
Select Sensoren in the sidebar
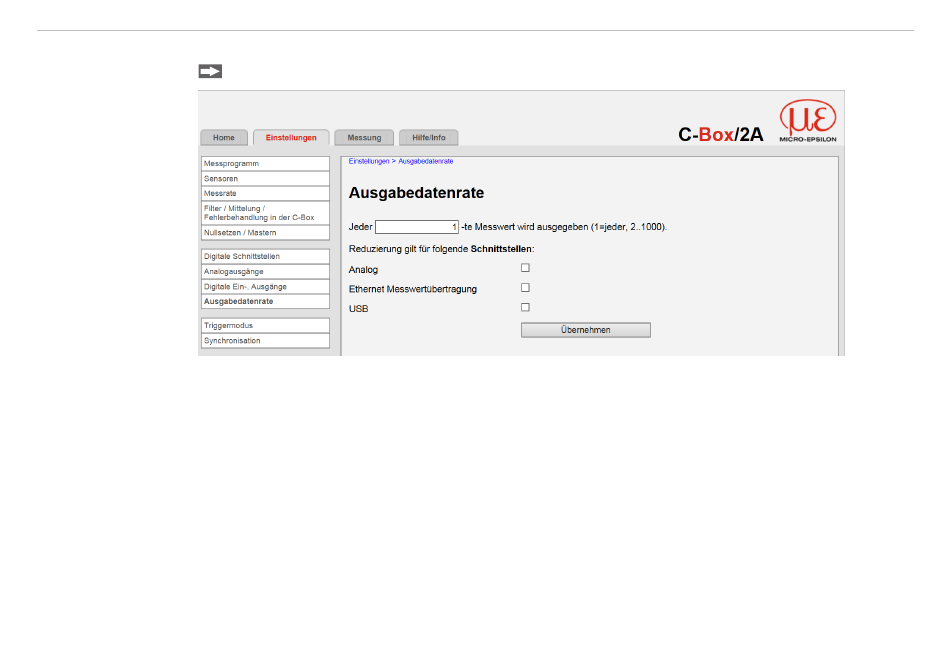265,179
